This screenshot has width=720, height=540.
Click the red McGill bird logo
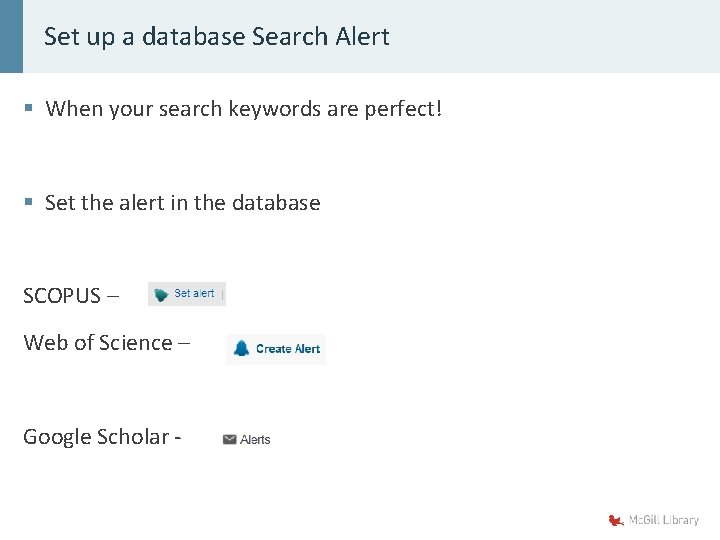tap(616, 520)
